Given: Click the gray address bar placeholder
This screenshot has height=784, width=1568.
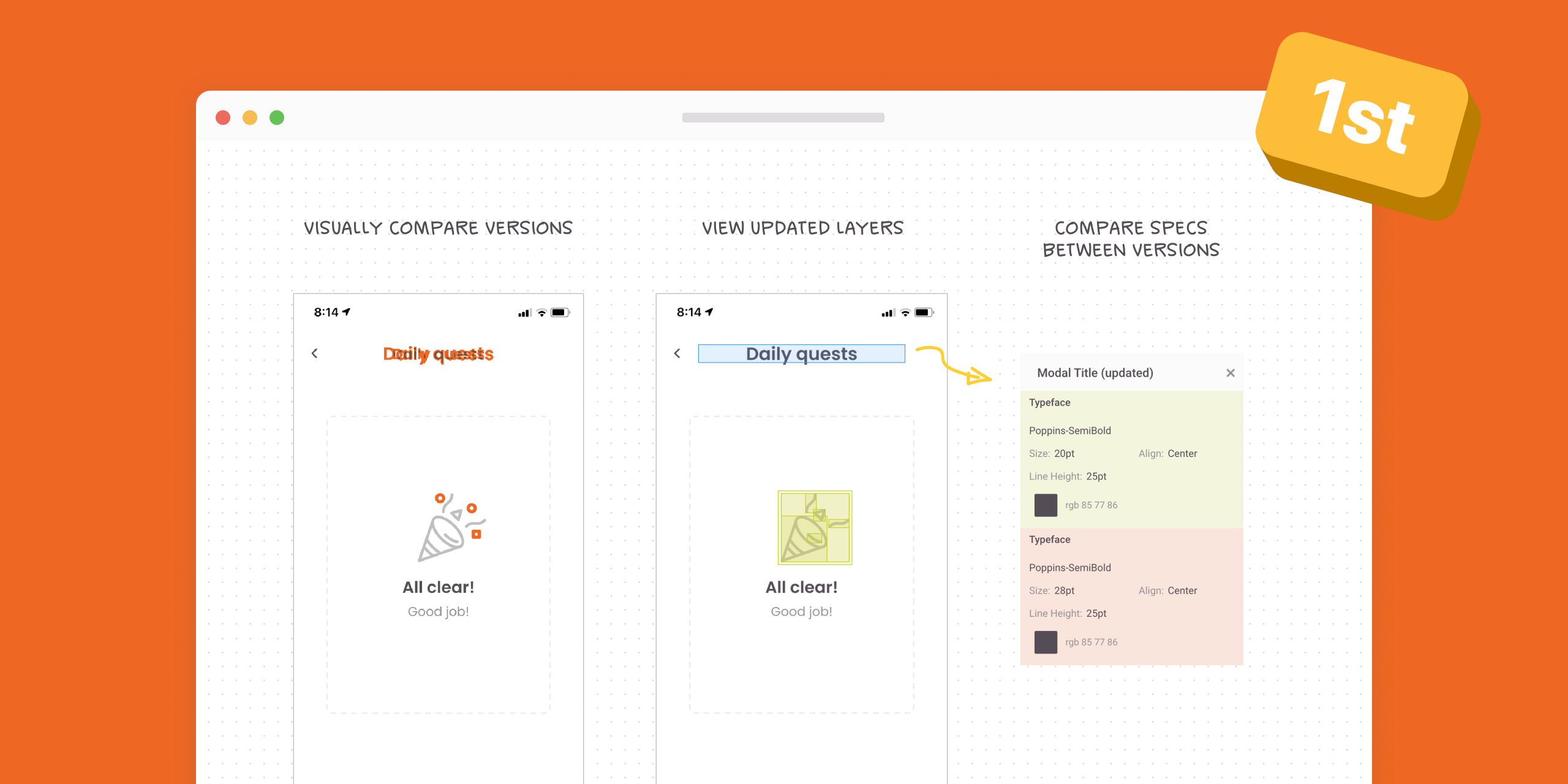Looking at the screenshot, I should pyautogui.click(x=783, y=118).
